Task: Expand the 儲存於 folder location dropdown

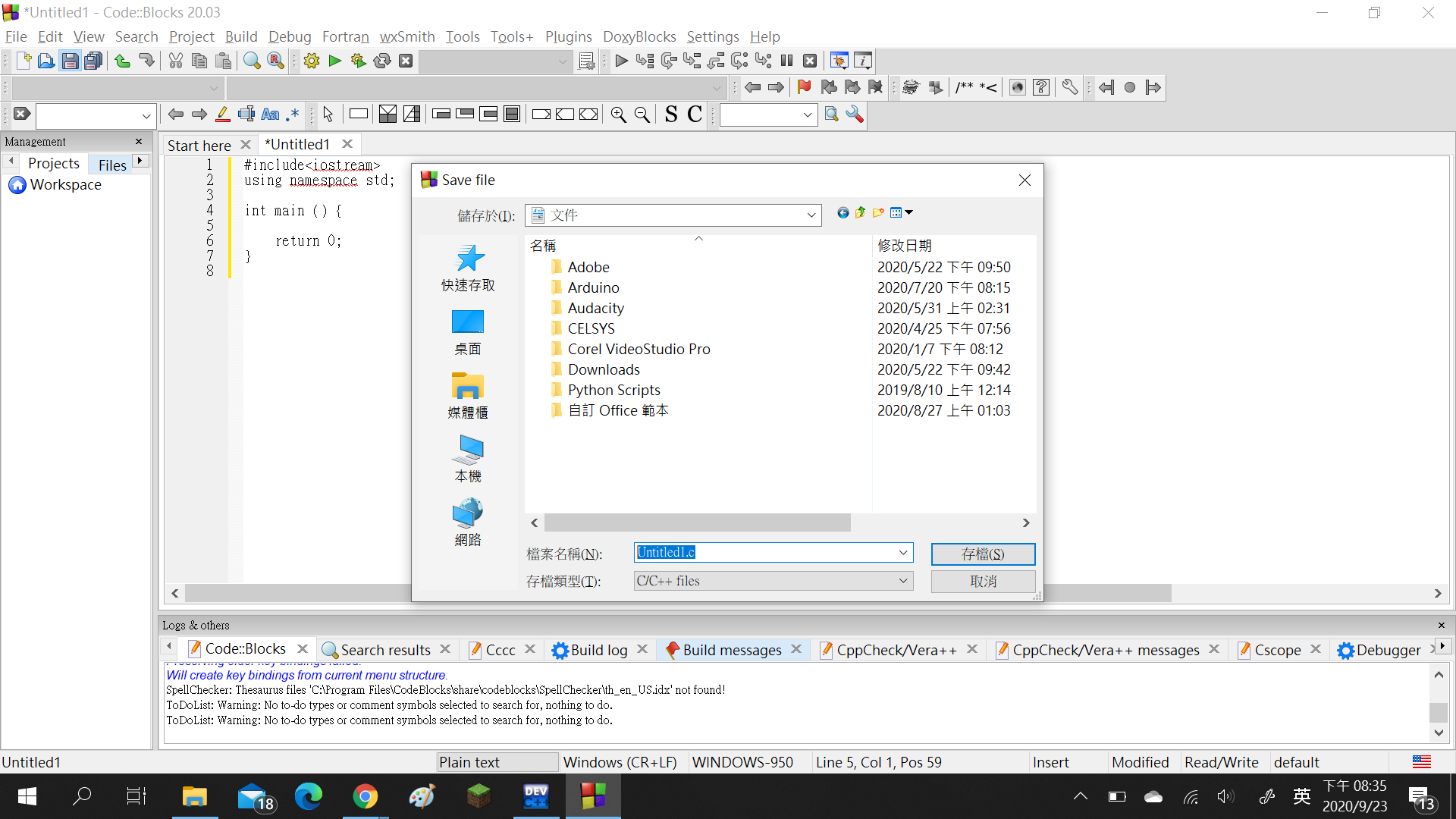Action: click(x=811, y=215)
